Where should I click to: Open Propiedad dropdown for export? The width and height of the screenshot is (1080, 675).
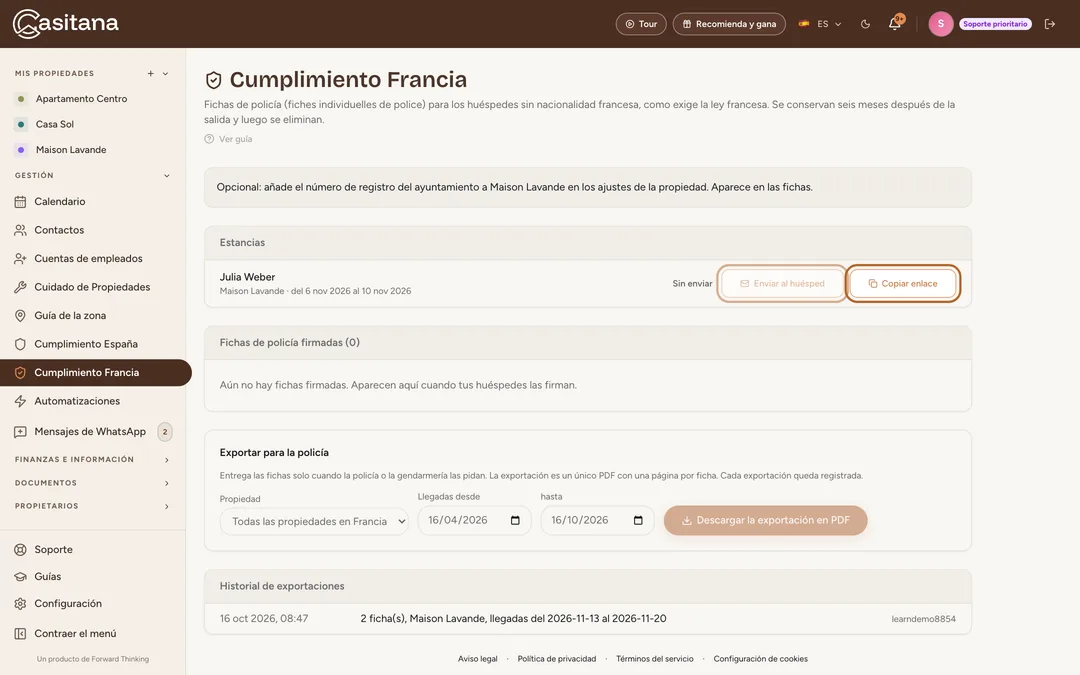314,521
